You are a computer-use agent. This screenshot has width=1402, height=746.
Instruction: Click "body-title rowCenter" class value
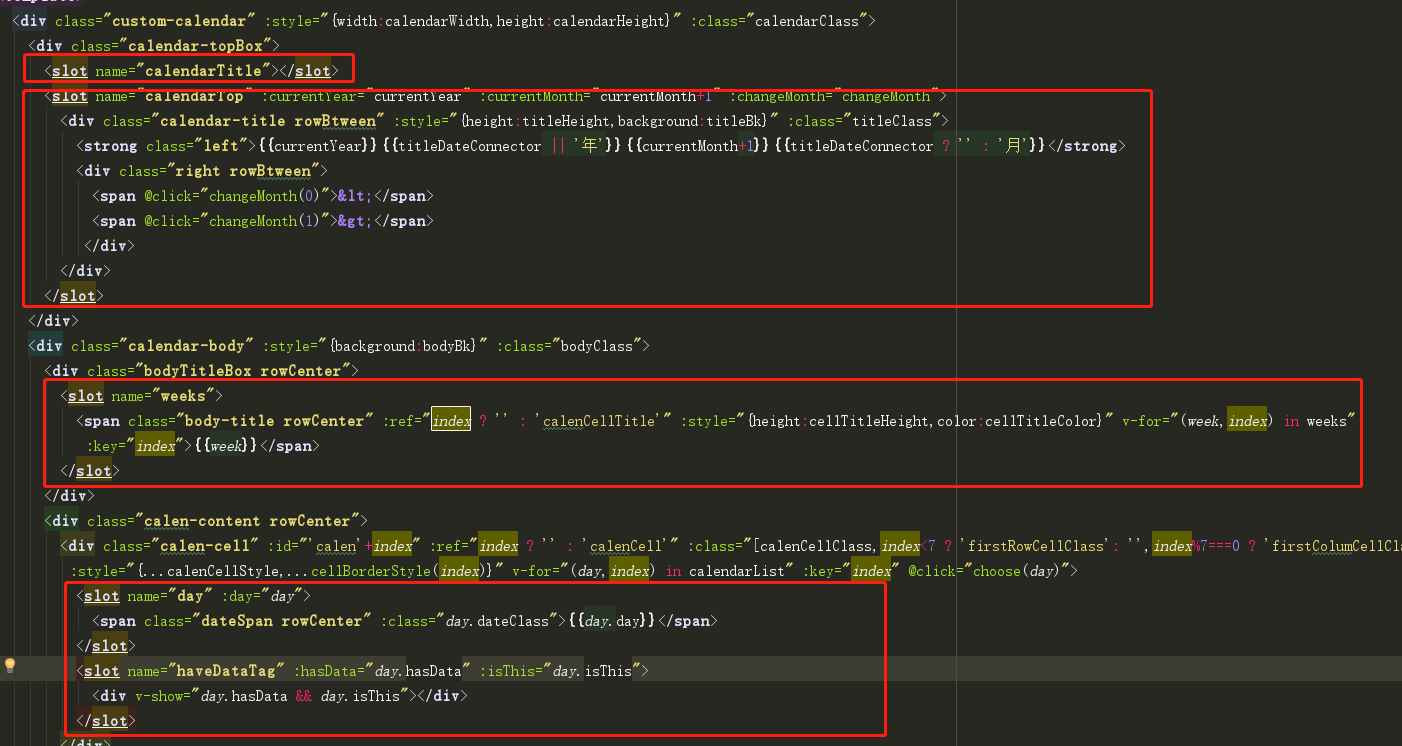pyautogui.click(x=272, y=421)
